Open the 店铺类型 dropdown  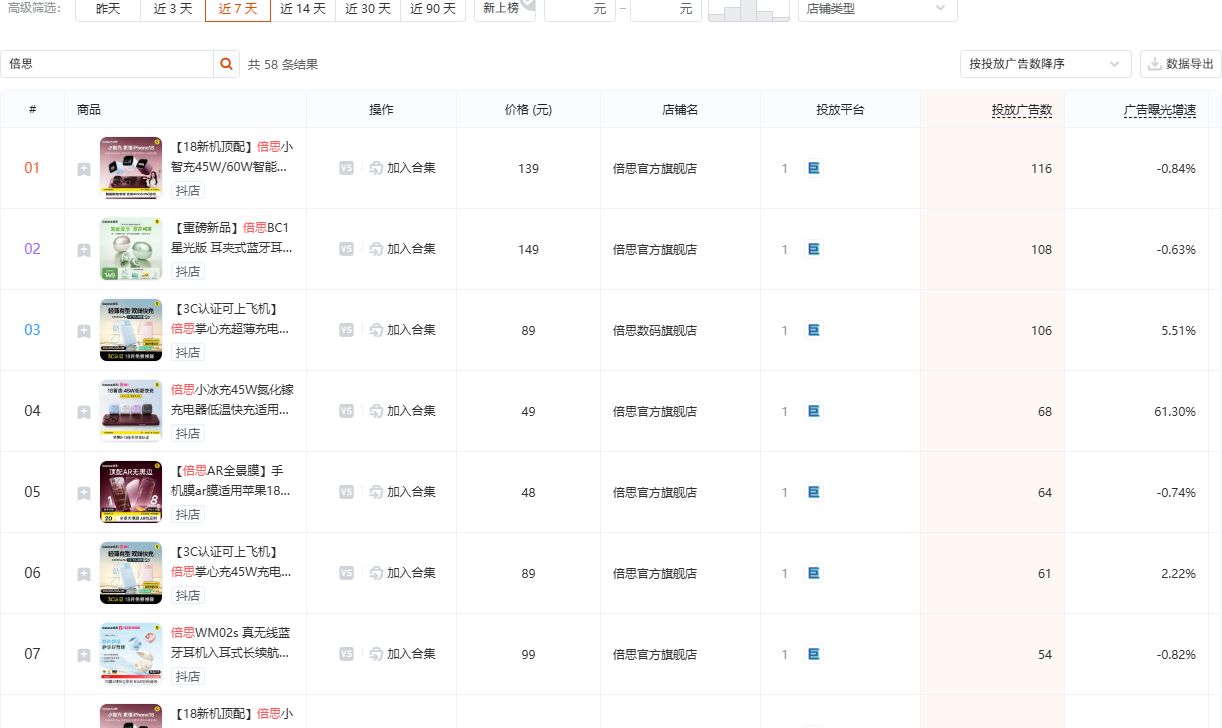[877, 9]
